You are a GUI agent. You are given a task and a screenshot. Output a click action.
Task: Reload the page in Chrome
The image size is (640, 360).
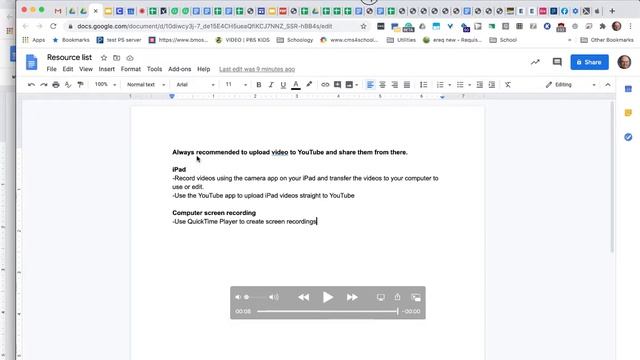point(53,26)
